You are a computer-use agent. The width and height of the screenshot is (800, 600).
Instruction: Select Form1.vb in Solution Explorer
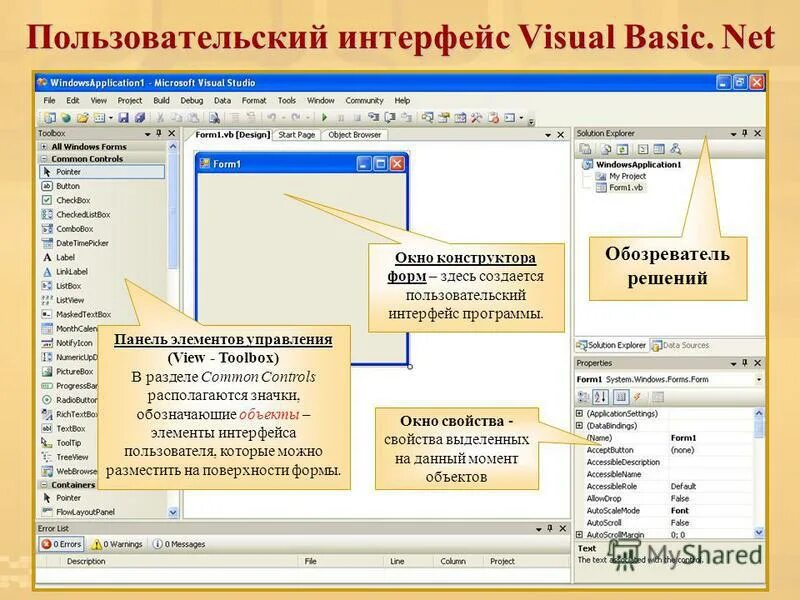click(x=626, y=188)
